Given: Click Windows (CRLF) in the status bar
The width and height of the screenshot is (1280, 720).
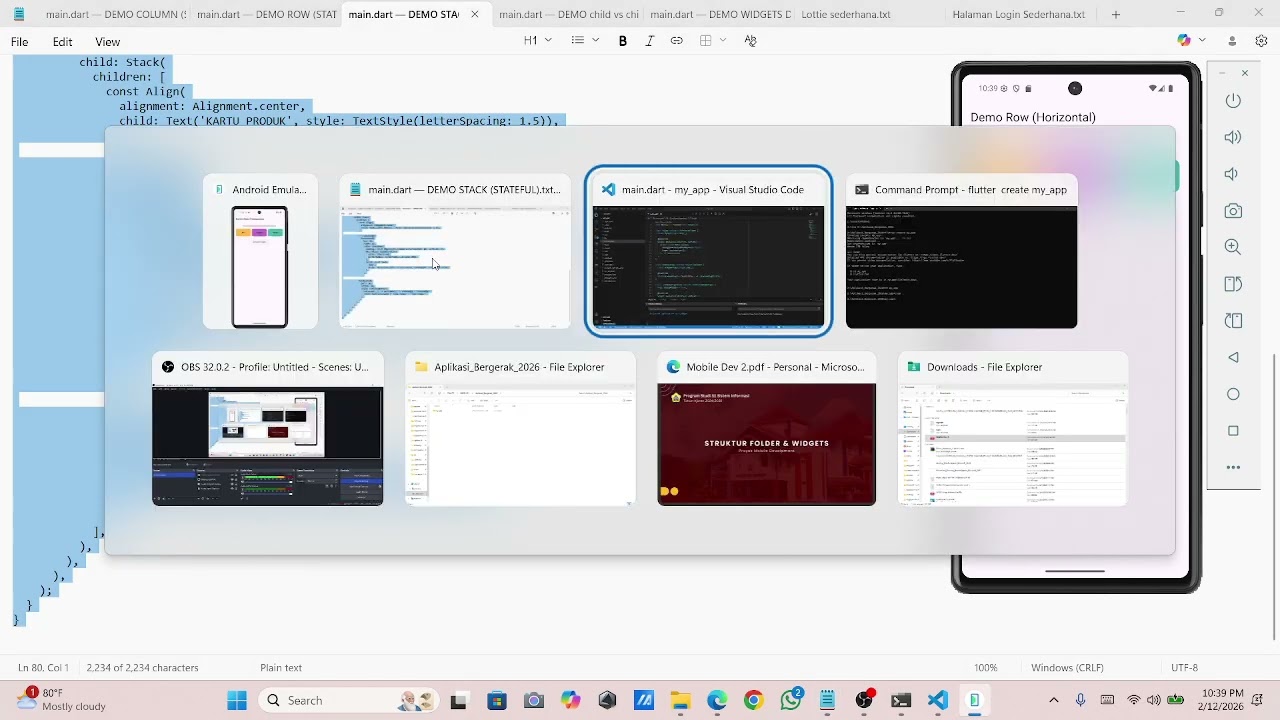Looking at the screenshot, I should pos(1067,668).
